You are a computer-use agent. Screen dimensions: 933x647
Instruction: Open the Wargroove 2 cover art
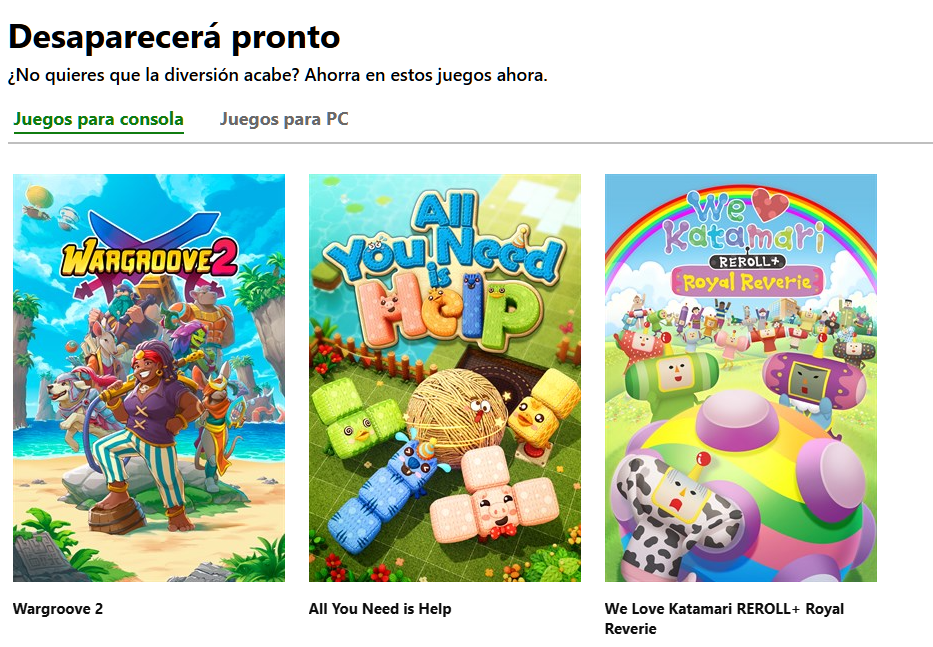(149, 377)
